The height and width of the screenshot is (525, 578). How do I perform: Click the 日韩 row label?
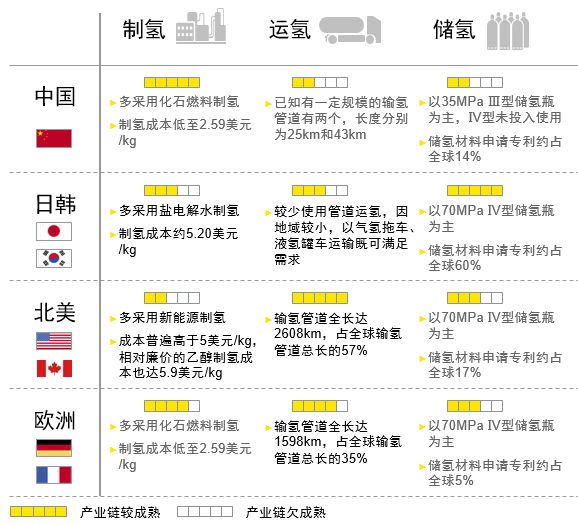55,204
